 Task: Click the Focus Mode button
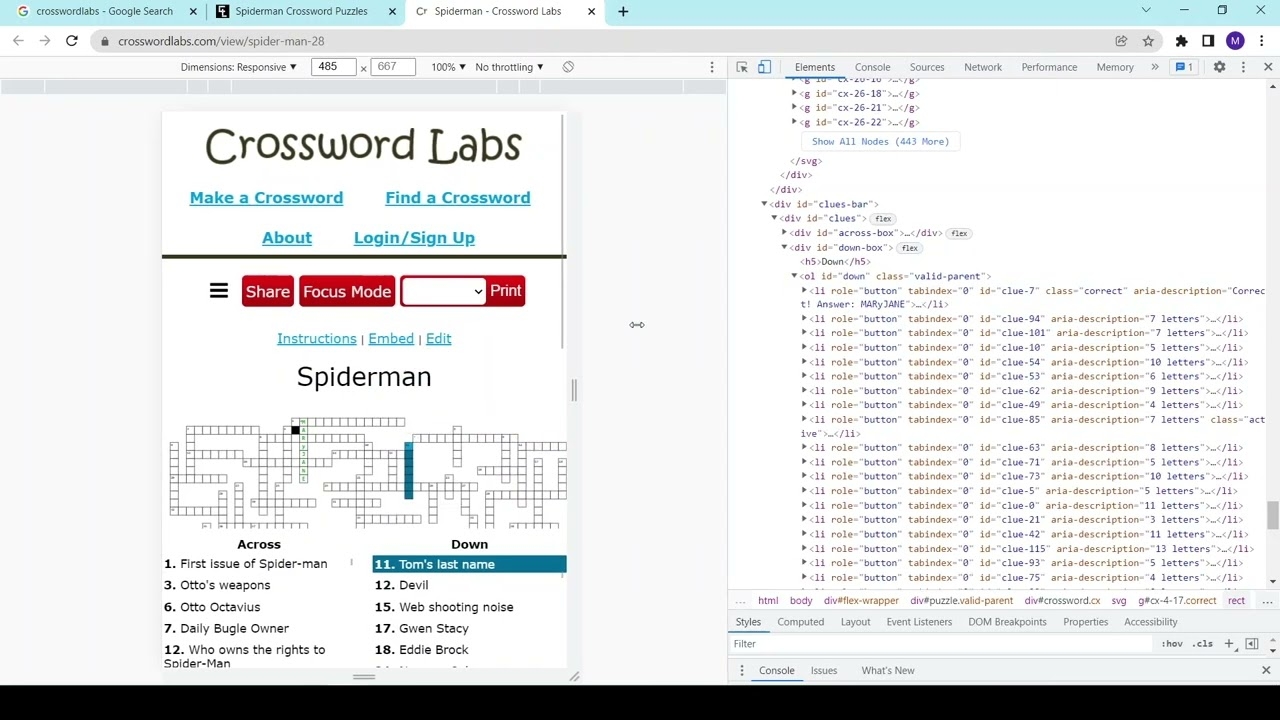347,291
